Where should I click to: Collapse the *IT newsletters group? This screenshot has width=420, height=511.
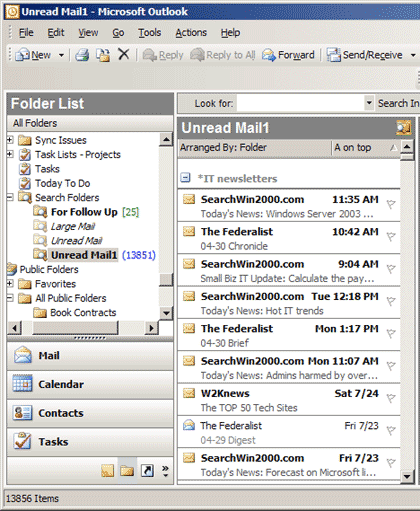click(x=185, y=178)
